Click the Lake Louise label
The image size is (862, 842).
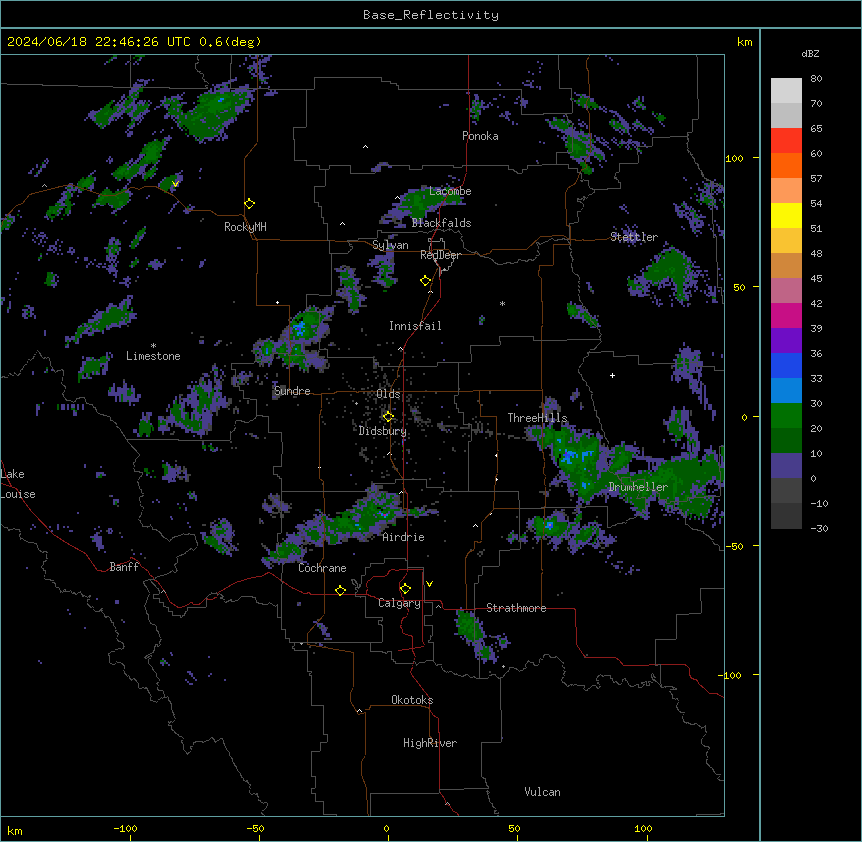(x=18, y=484)
